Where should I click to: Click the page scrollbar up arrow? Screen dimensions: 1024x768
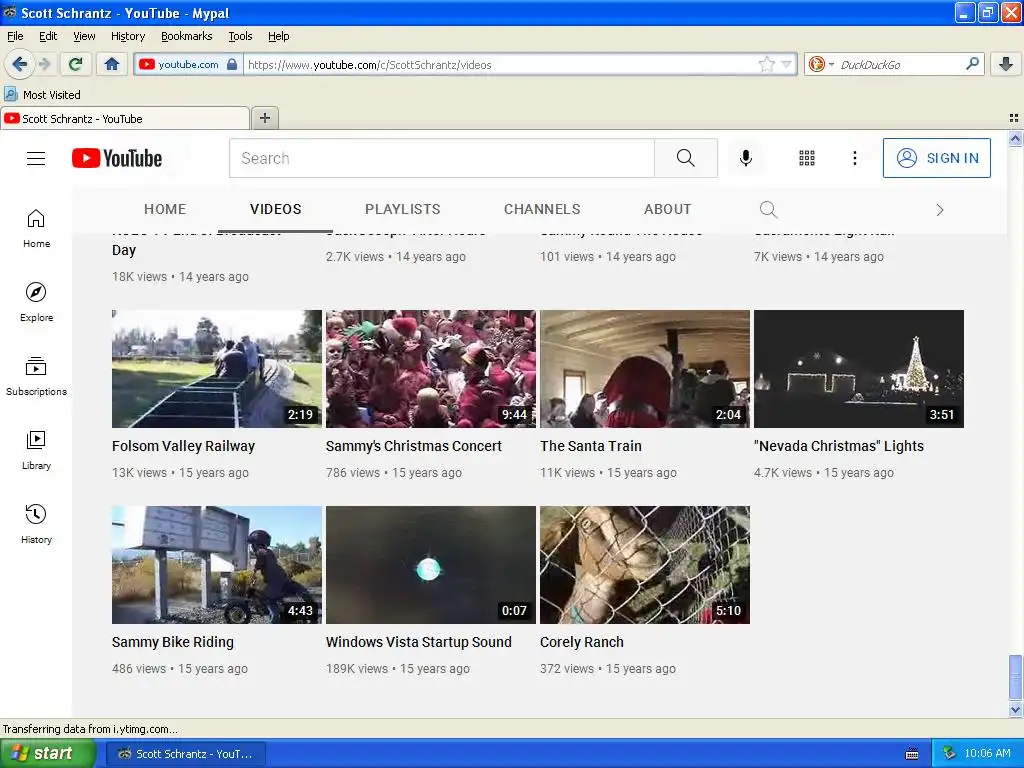[x=1016, y=138]
